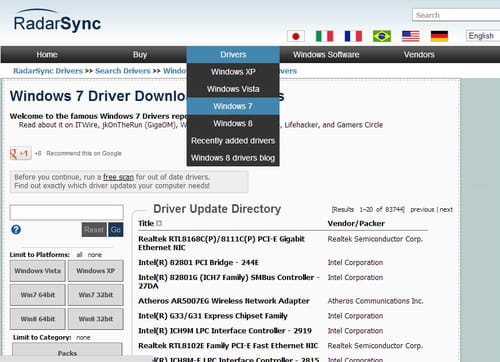
Task: Toggle the Win7 32bit platform filter
Action: pyautogui.click(x=96, y=295)
